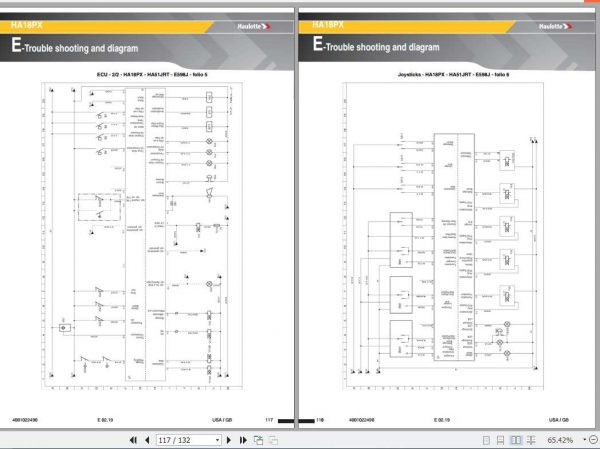600x449 pixels.
Task: Click the right page title Joysticks folio 6
Action: (x=453, y=74)
